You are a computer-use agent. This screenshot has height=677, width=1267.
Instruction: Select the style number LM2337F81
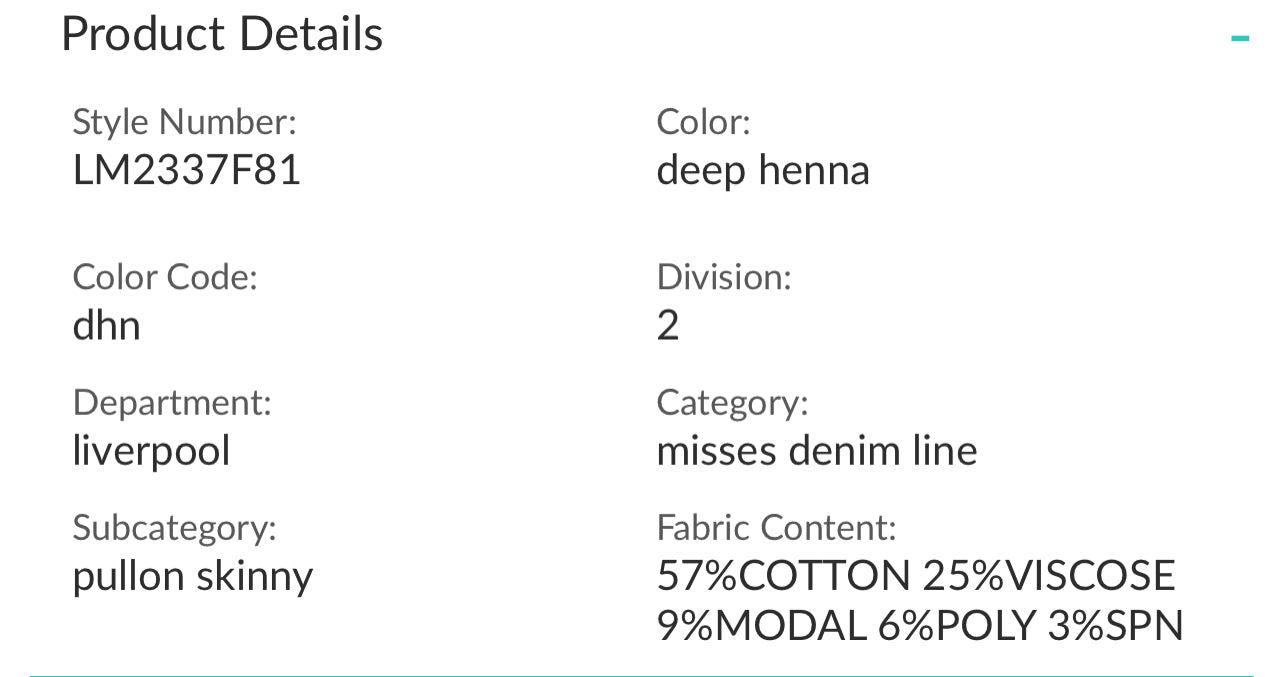click(187, 170)
